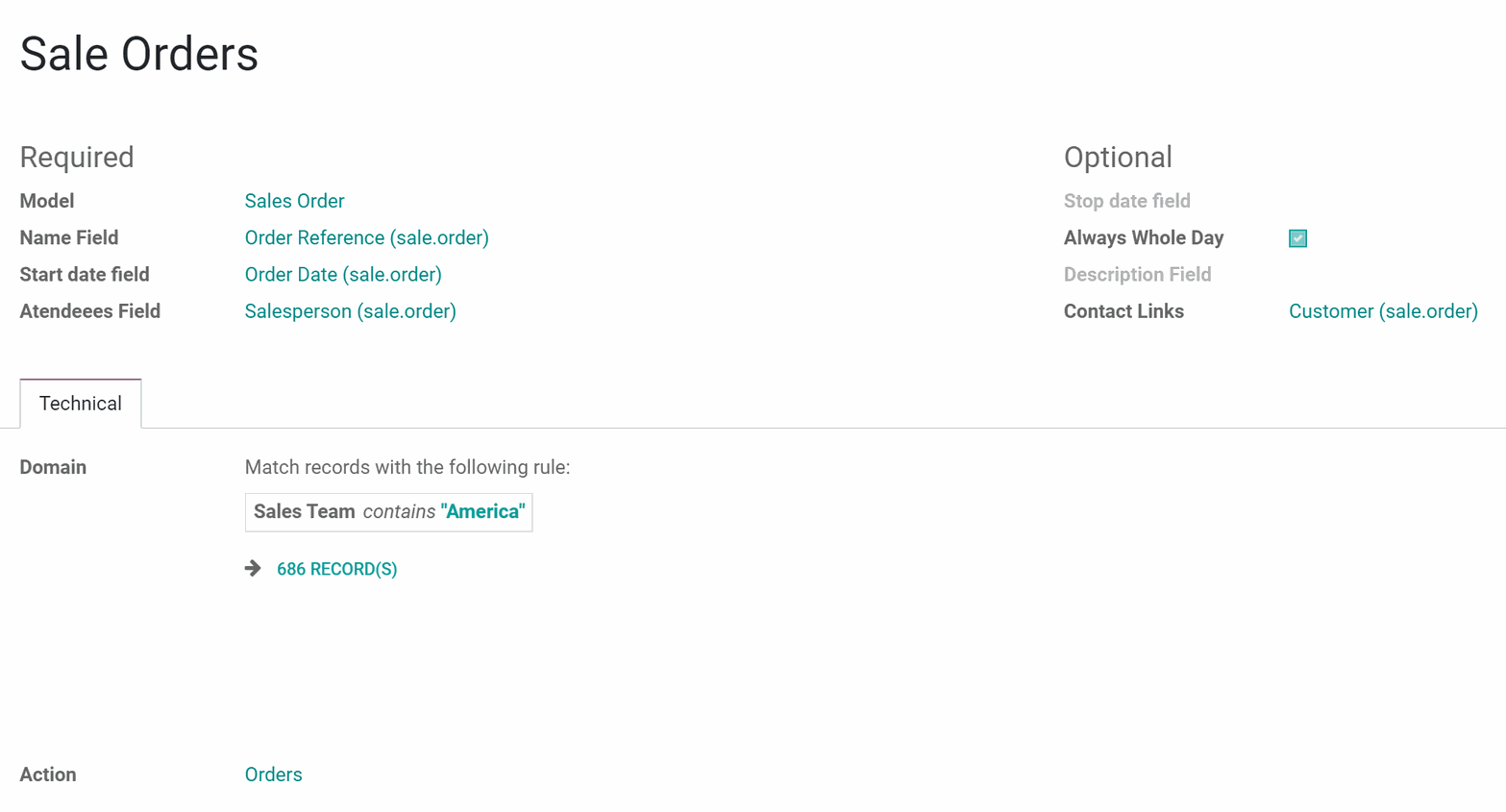The height and width of the screenshot is (812, 1506).
Task: Click the arrow icon beside 686 records
Action: (253, 569)
